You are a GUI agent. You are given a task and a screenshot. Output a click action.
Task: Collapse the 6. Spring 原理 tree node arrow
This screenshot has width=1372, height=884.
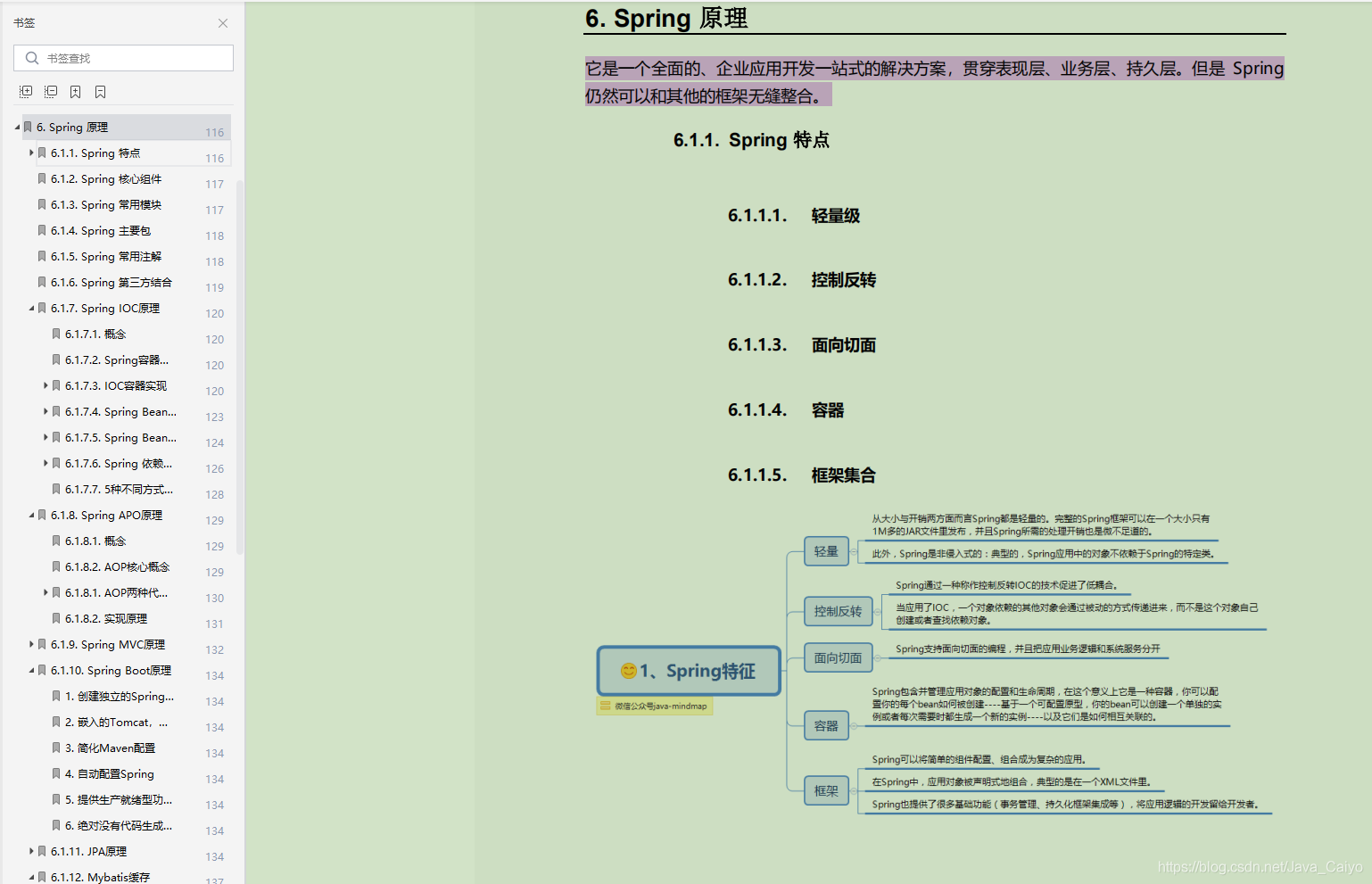tap(17, 128)
